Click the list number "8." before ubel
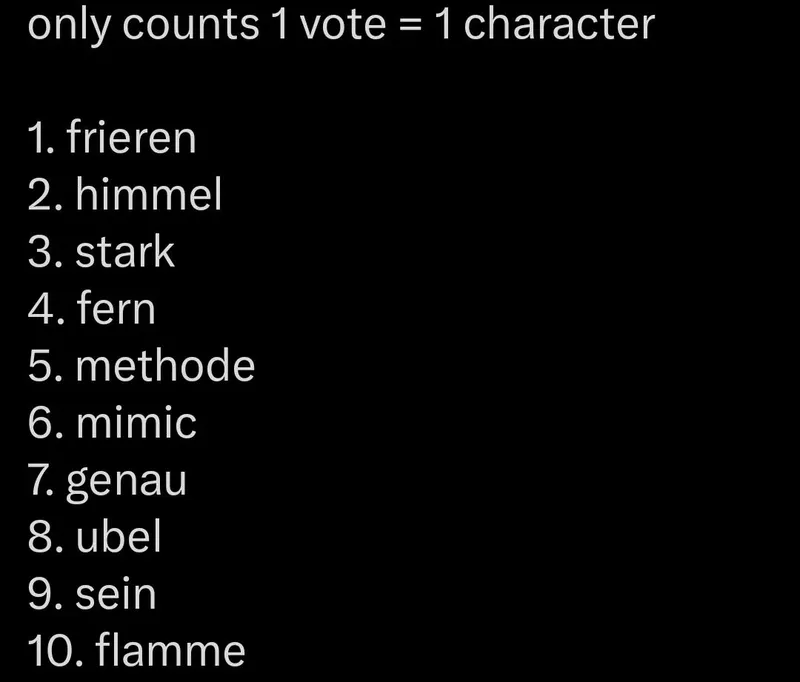Image resolution: width=800 pixels, height=682 pixels. [46, 537]
